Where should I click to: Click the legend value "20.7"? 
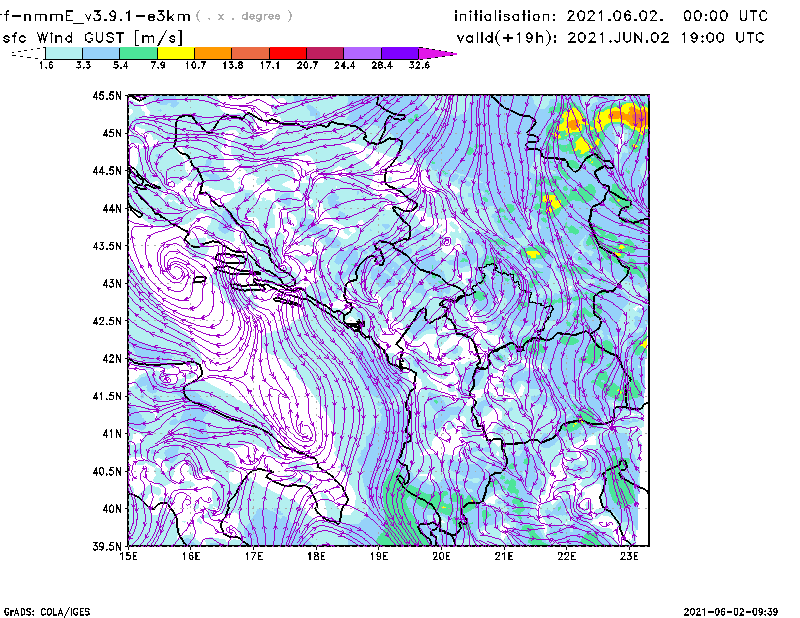(x=307, y=65)
